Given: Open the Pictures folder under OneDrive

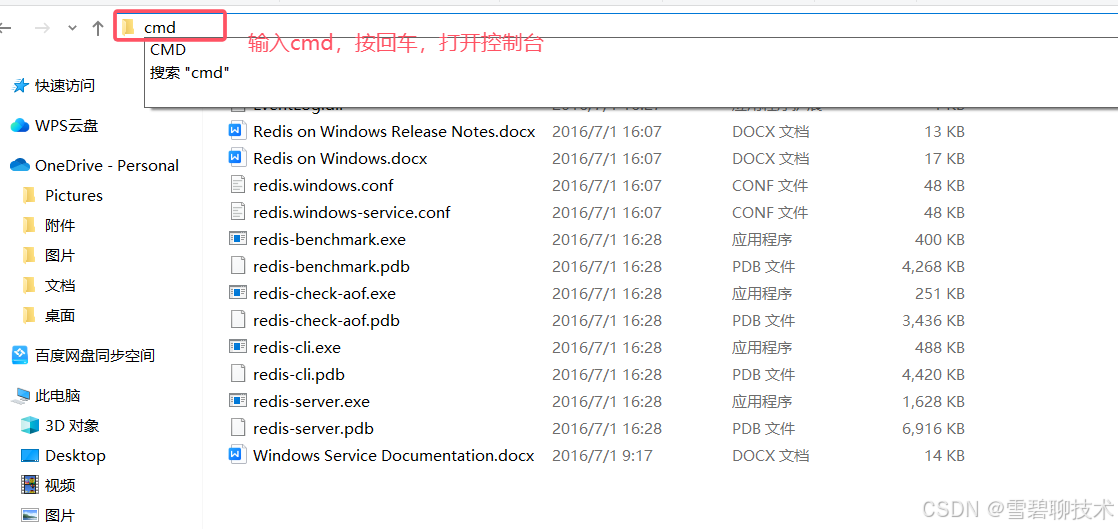Looking at the screenshot, I should (73, 195).
